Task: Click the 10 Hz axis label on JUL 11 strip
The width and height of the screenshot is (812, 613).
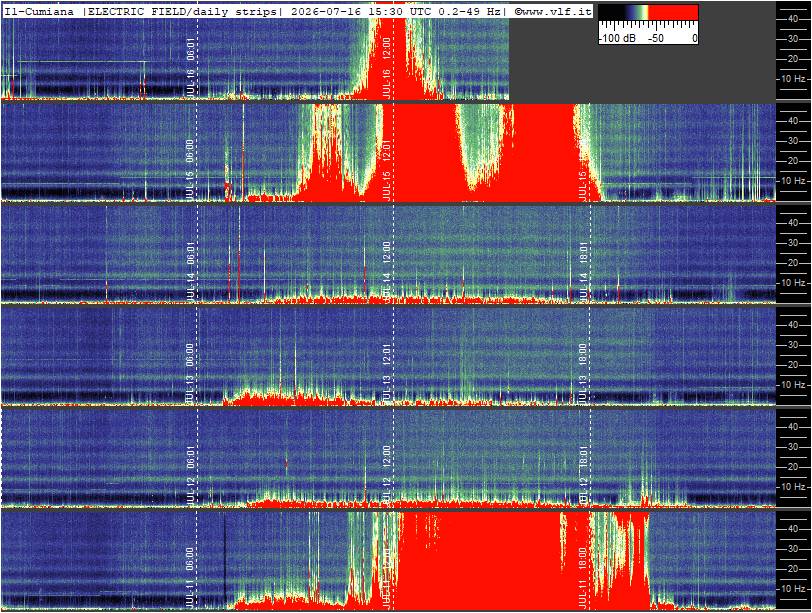Action: [x=794, y=589]
